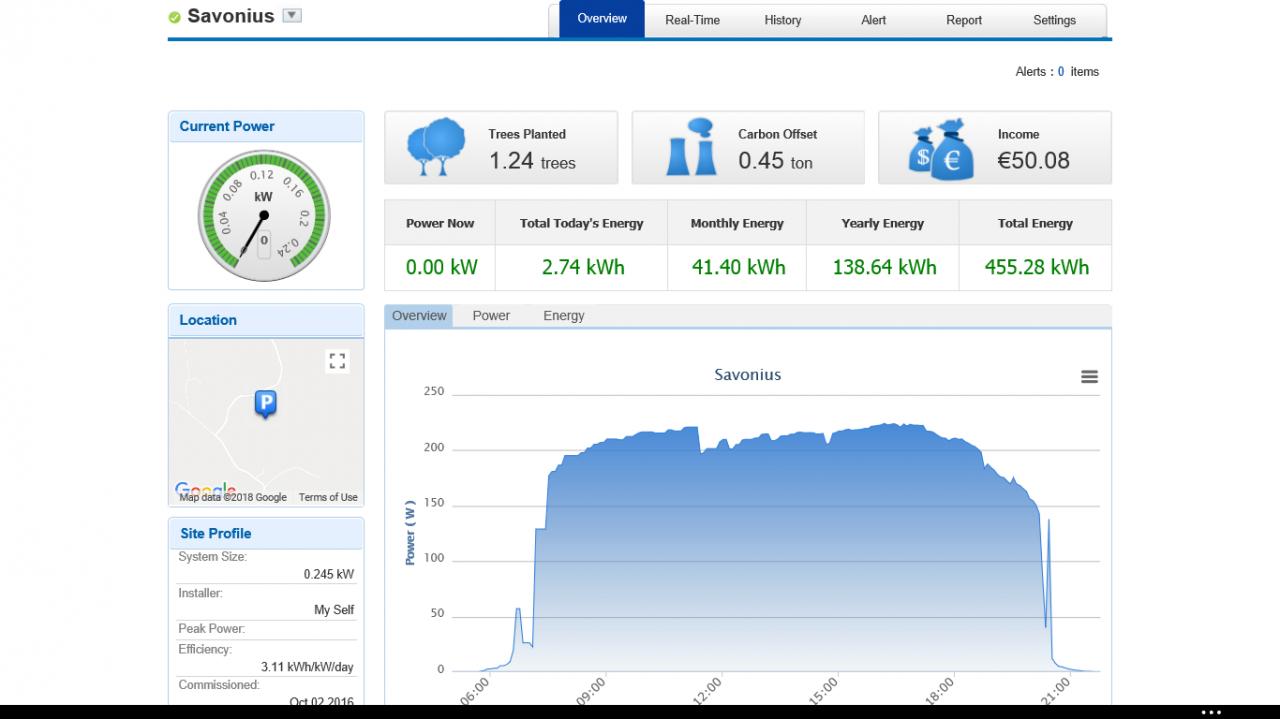Click the three-dots overflow at bottom right

click(x=1211, y=713)
